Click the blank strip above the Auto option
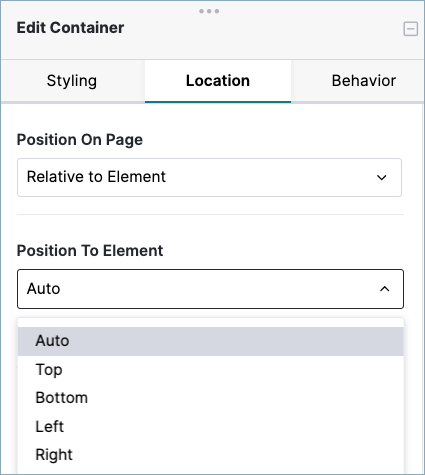This screenshot has height=475, width=425. pos(211,322)
